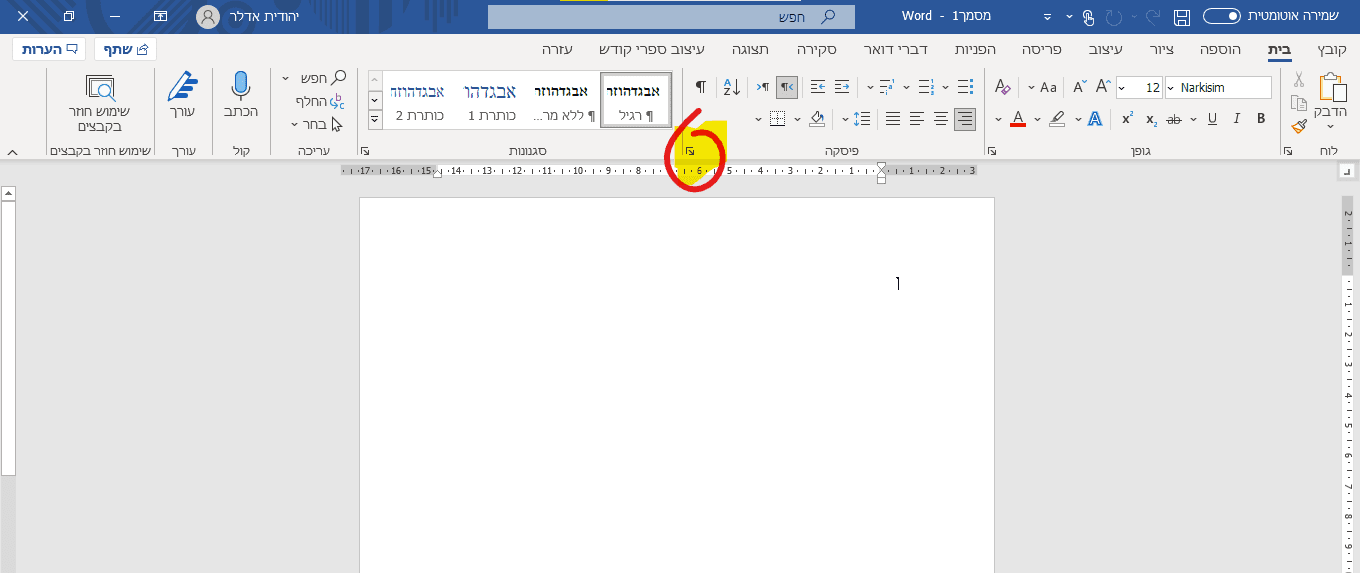Click in the title bar search (חפש) box
Viewport: 1360px width, 573px height.
[x=671, y=17]
